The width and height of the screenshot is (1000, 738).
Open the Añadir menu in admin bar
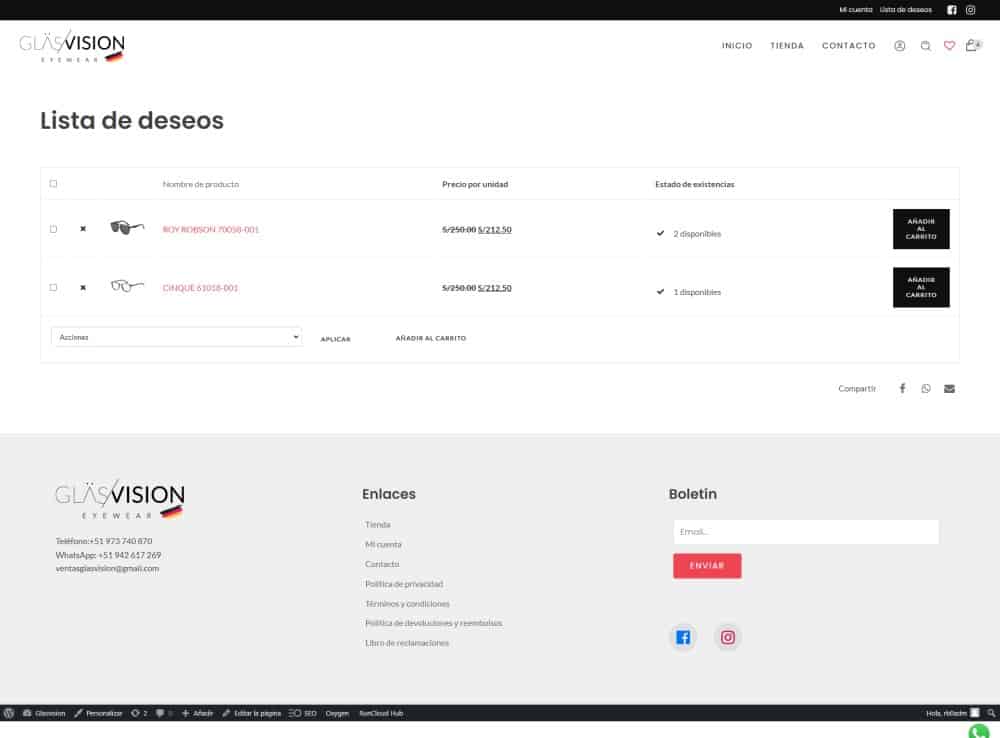198,713
